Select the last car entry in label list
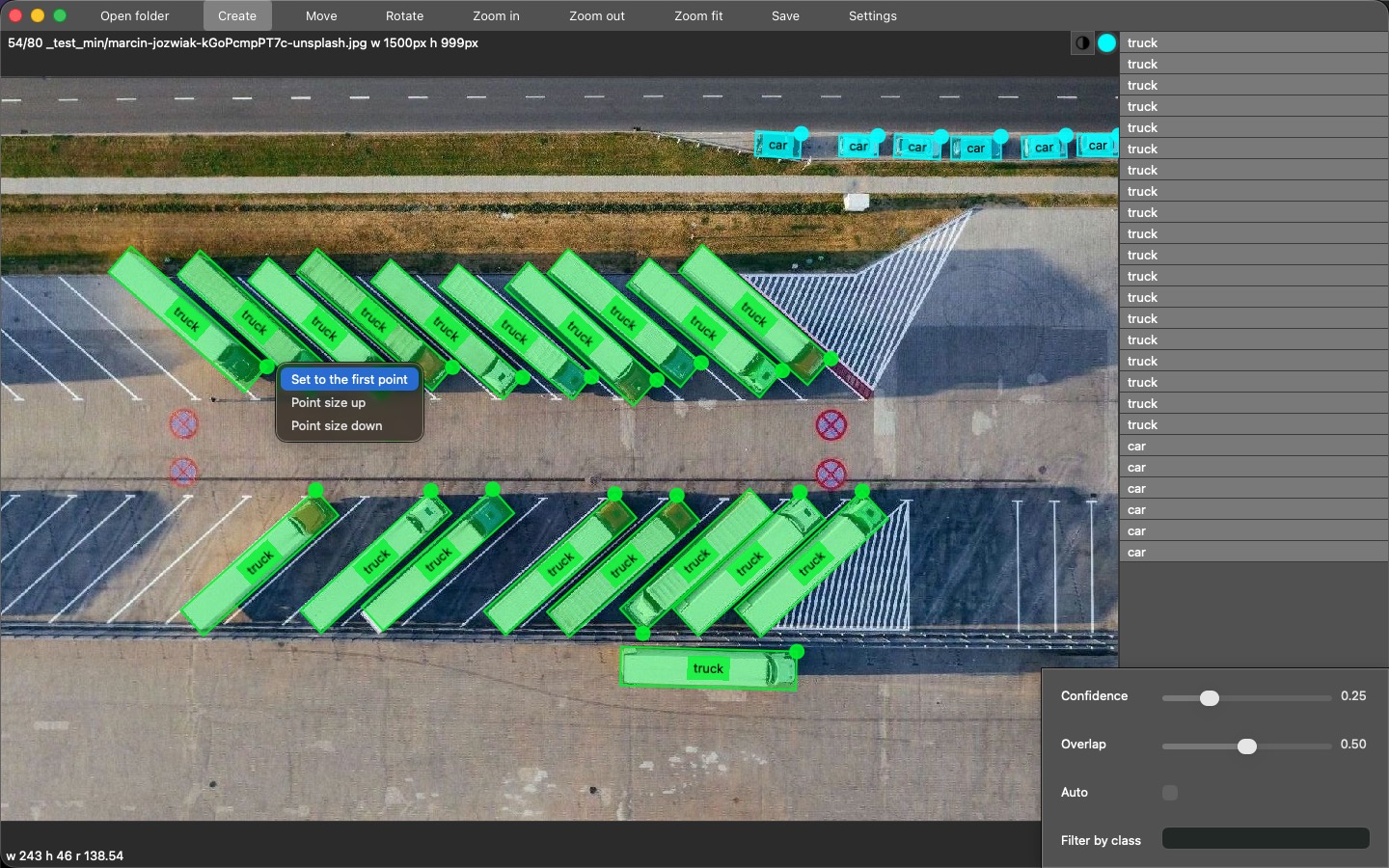This screenshot has width=1389, height=868. pos(1253,553)
